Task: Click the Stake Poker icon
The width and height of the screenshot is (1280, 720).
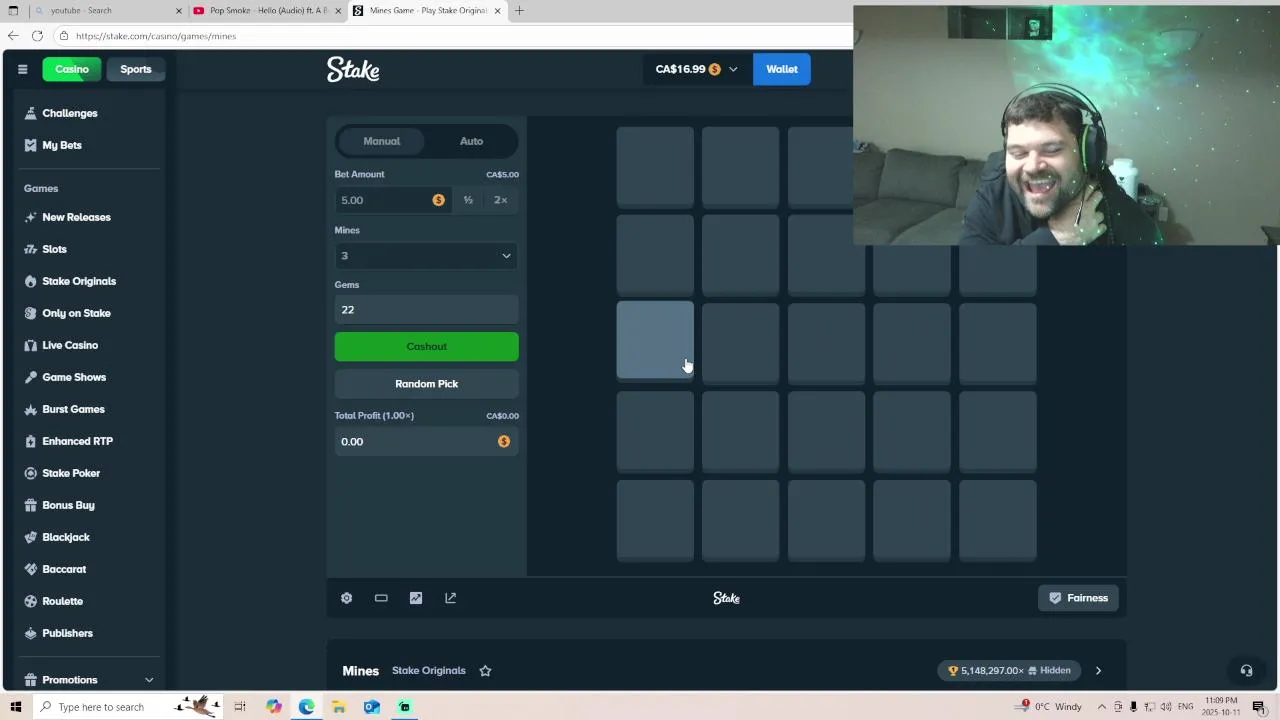Action: point(30,473)
